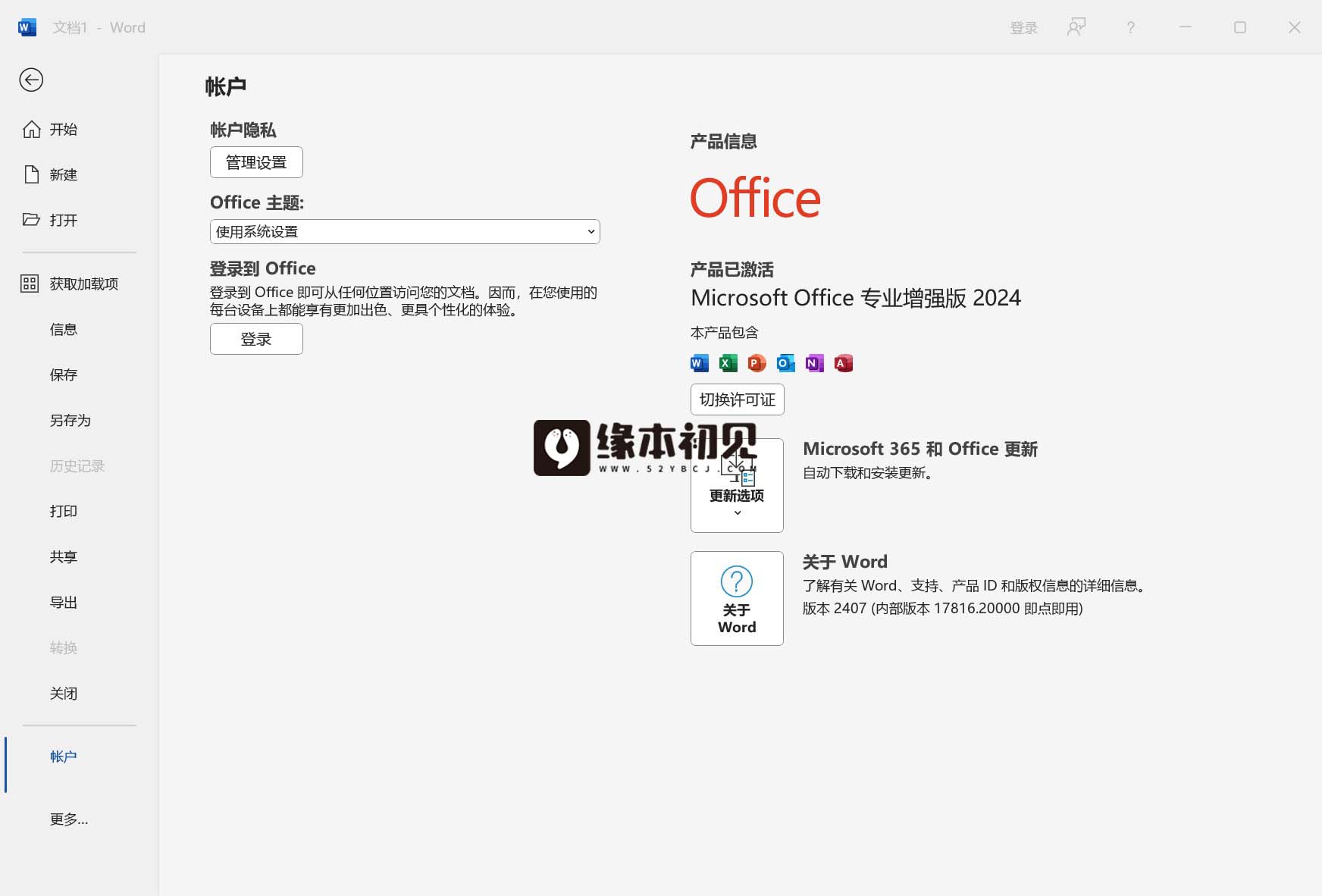Screen dimensions: 1322x896
Task: Click the Switch License (切换许可证) button
Action: [x=737, y=399]
